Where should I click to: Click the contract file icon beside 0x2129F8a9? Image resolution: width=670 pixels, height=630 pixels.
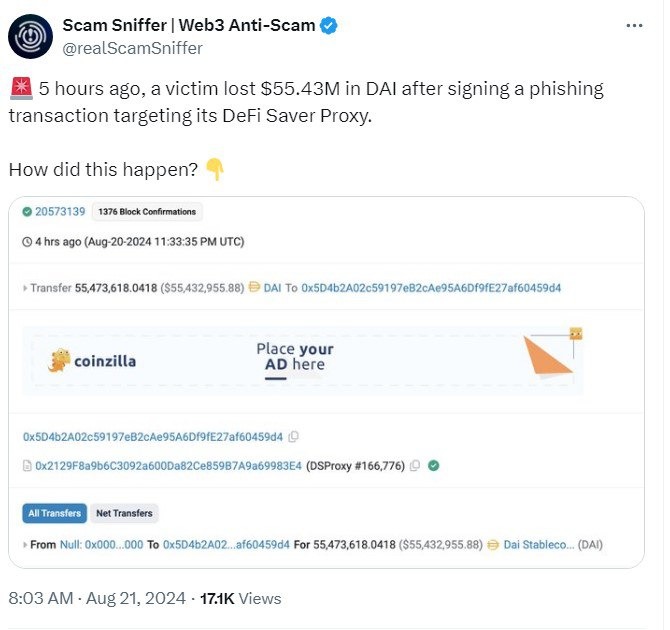27,465
